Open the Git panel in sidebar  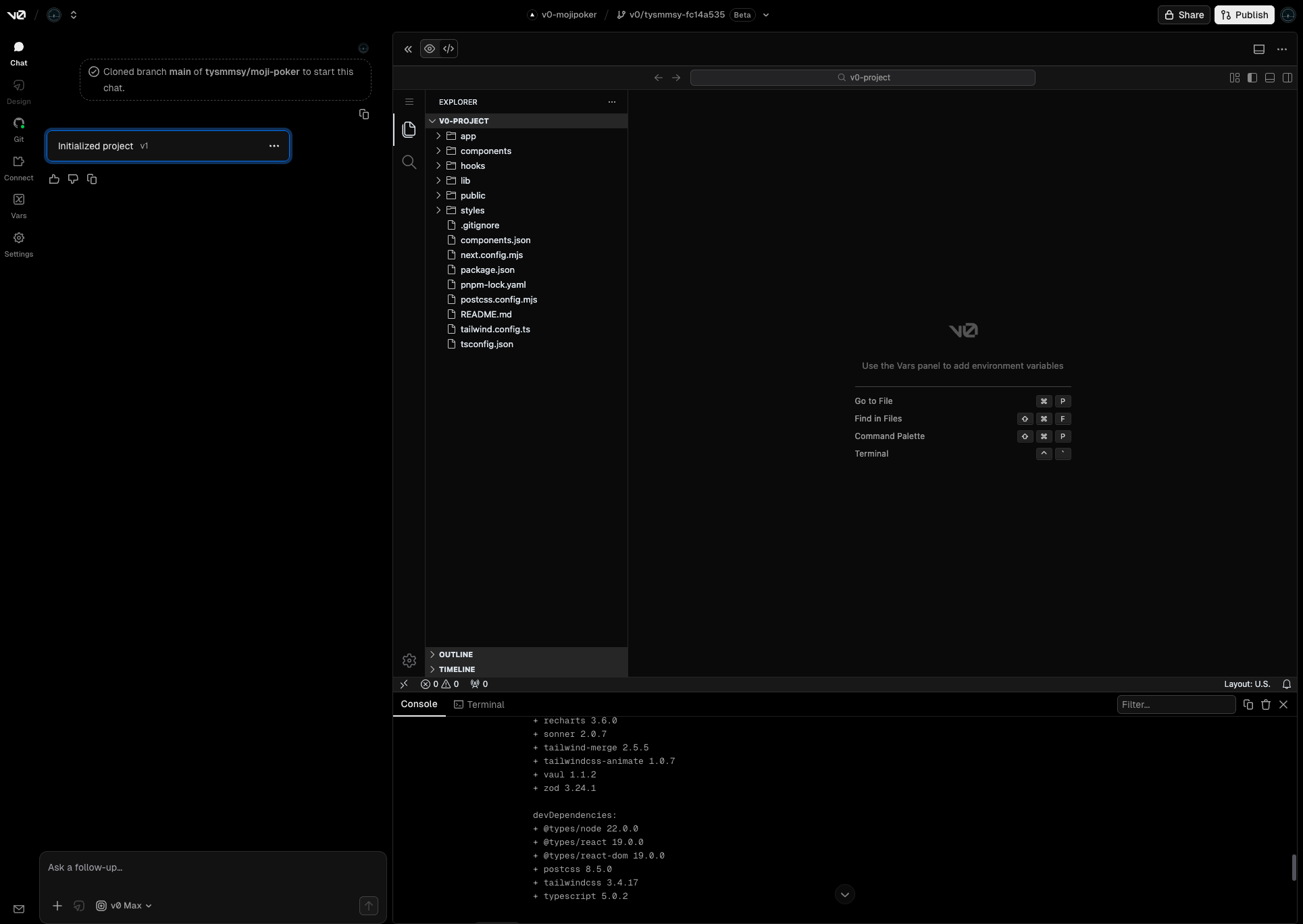(19, 128)
